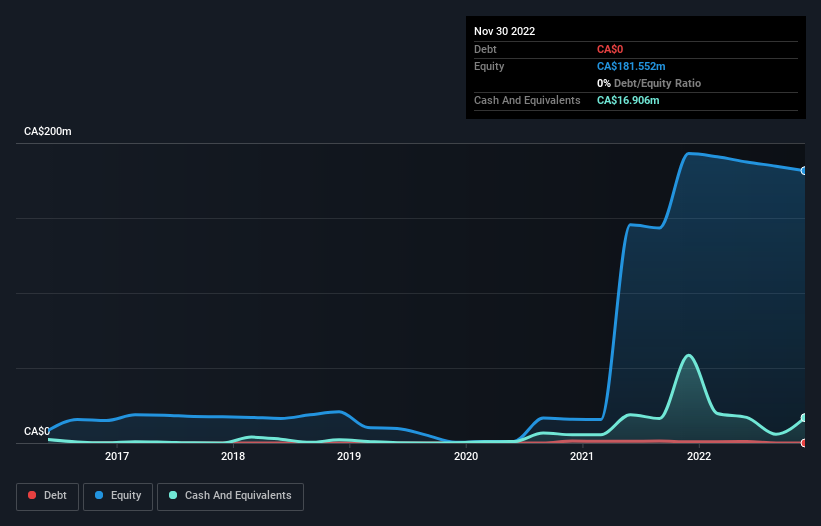
Task: Click the red CA$0 debt value
Action: (610, 49)
